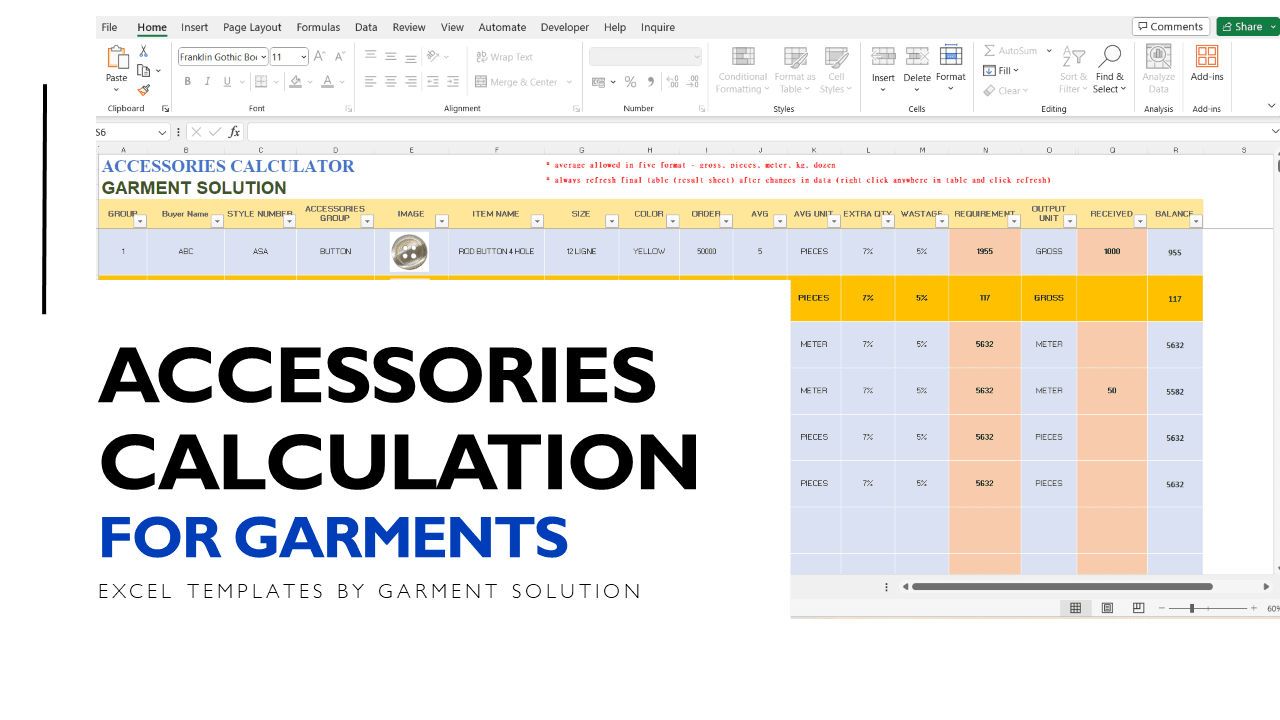1280x720 pixels.
Task: Toggle bold formatting
Action: 187,81
